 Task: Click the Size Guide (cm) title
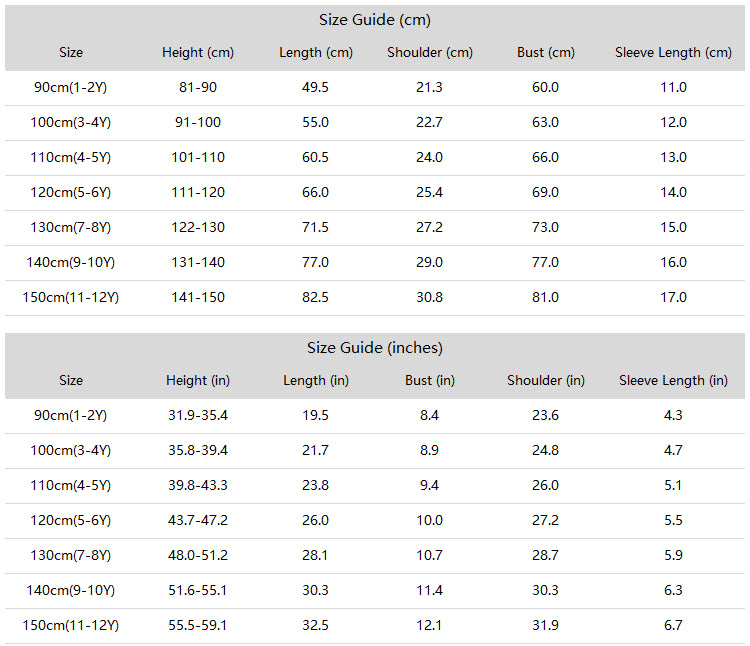point(375,20)
